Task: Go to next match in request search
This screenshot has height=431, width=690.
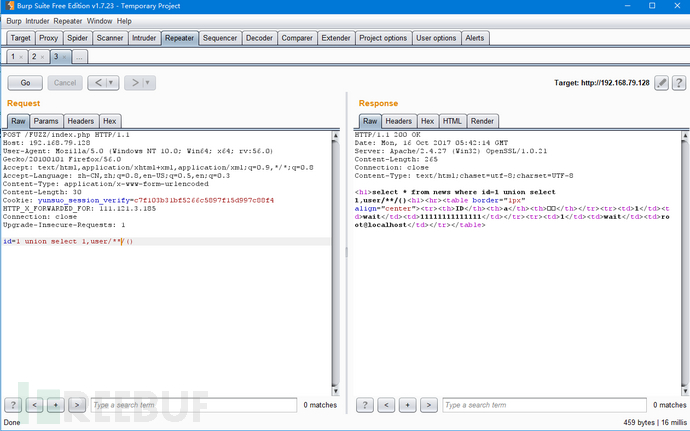Action: 77,405
